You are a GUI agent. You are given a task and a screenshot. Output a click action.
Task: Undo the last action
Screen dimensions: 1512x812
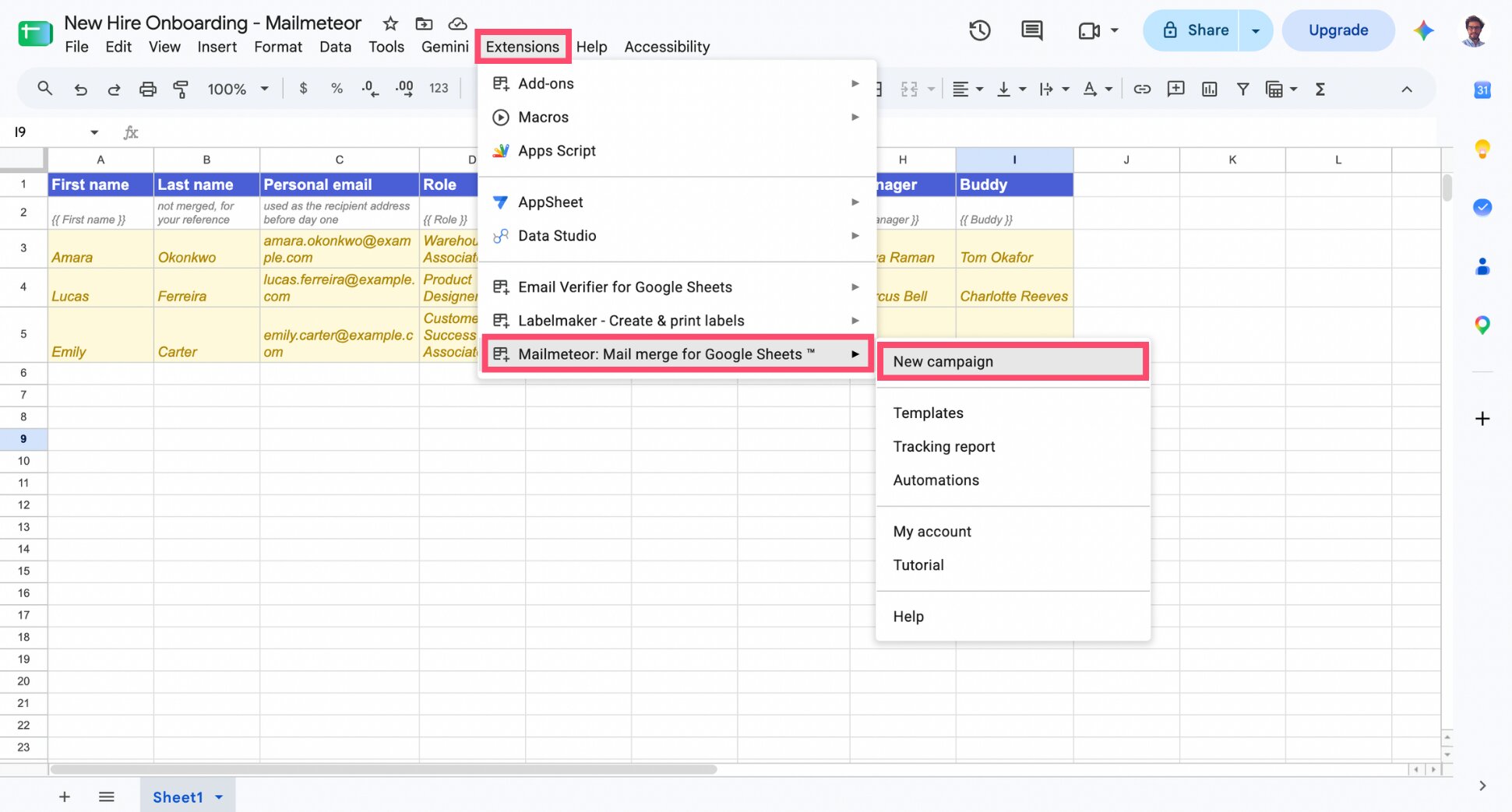[x=80, y=90]
